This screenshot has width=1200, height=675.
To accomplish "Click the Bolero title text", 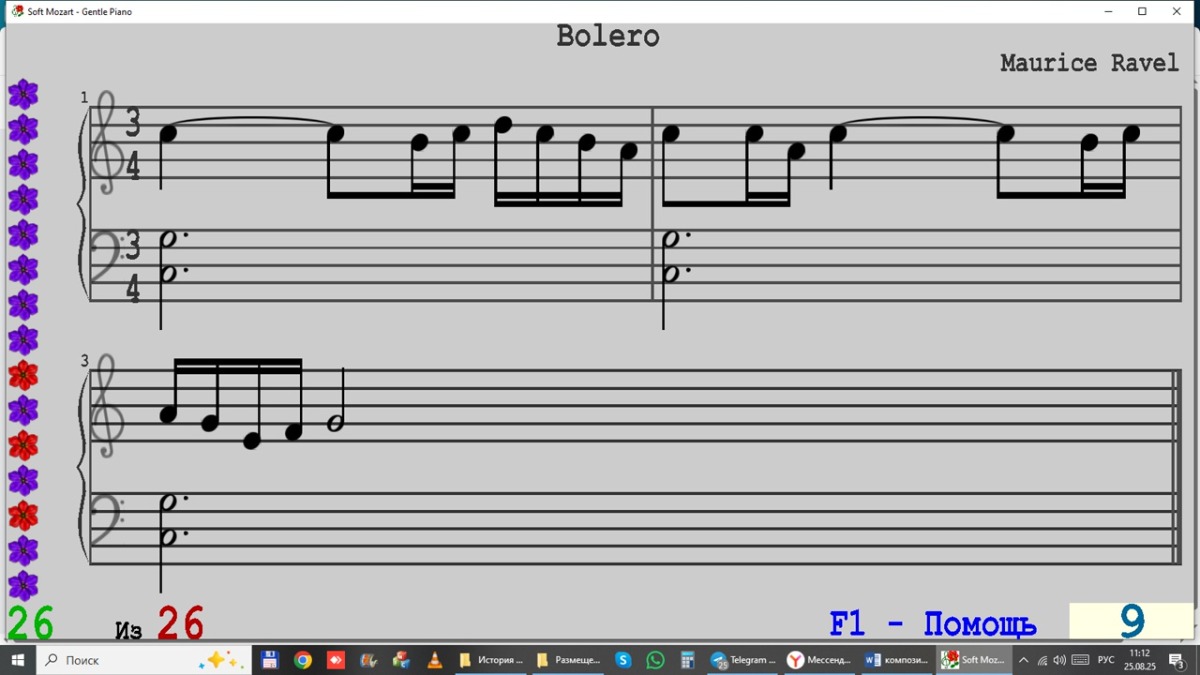I will [x=608, y=37].
